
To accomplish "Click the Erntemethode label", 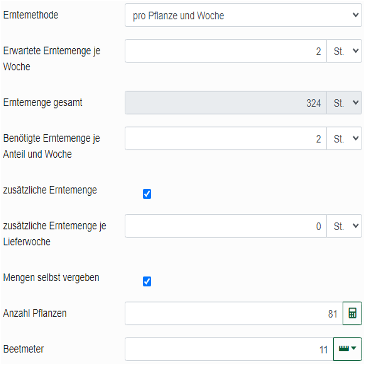I will (x=31, y=15).
